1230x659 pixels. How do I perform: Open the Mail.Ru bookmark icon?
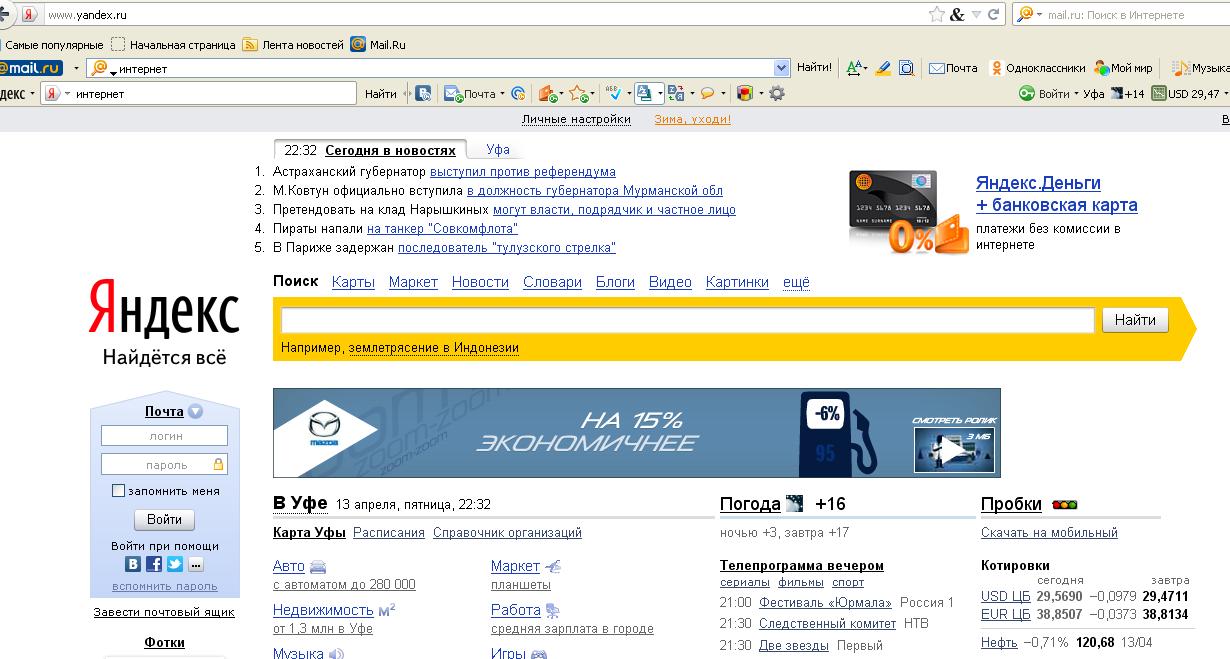click(358, 45)
